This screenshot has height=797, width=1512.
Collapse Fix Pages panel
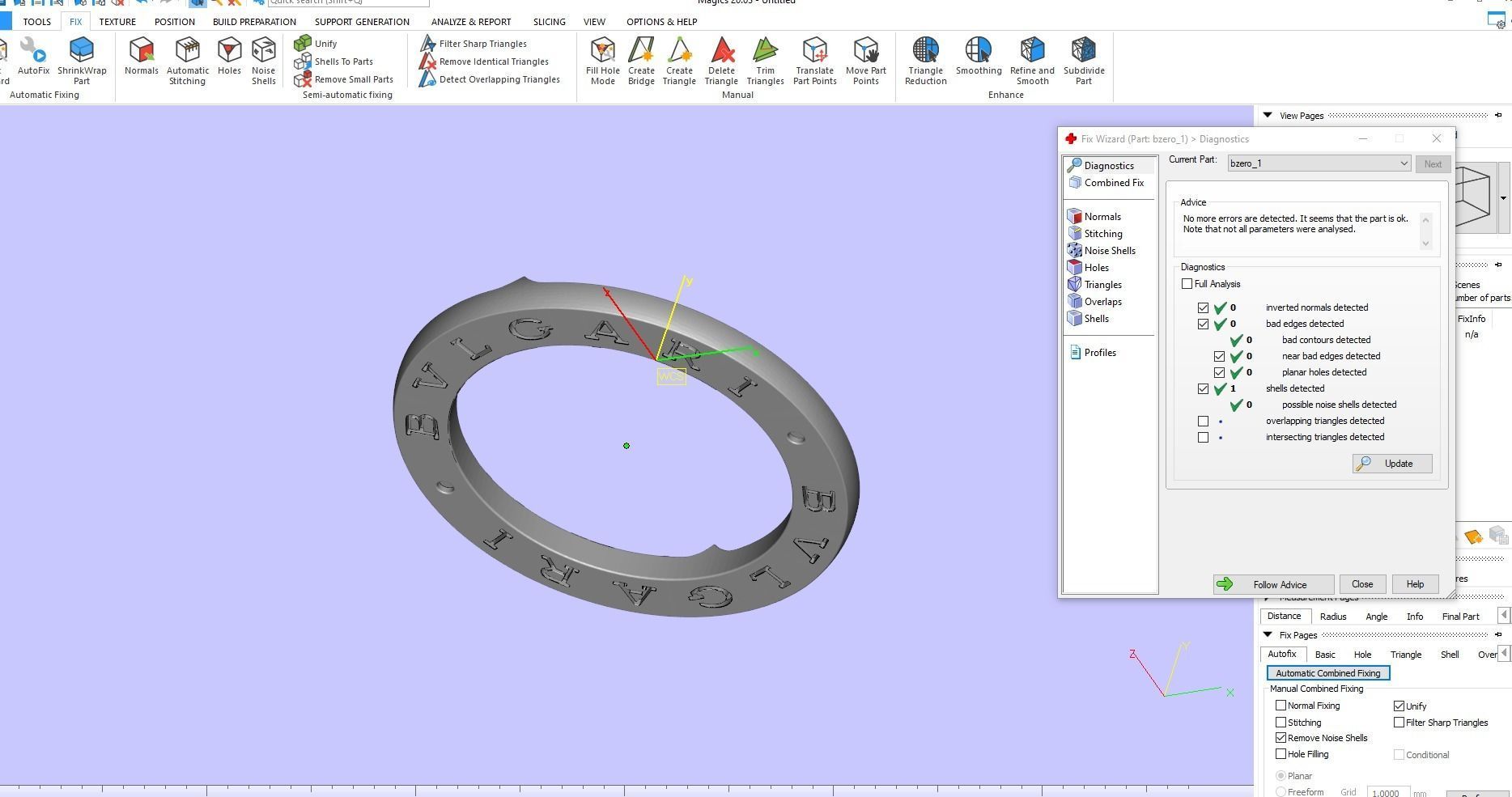[1268, 635]
